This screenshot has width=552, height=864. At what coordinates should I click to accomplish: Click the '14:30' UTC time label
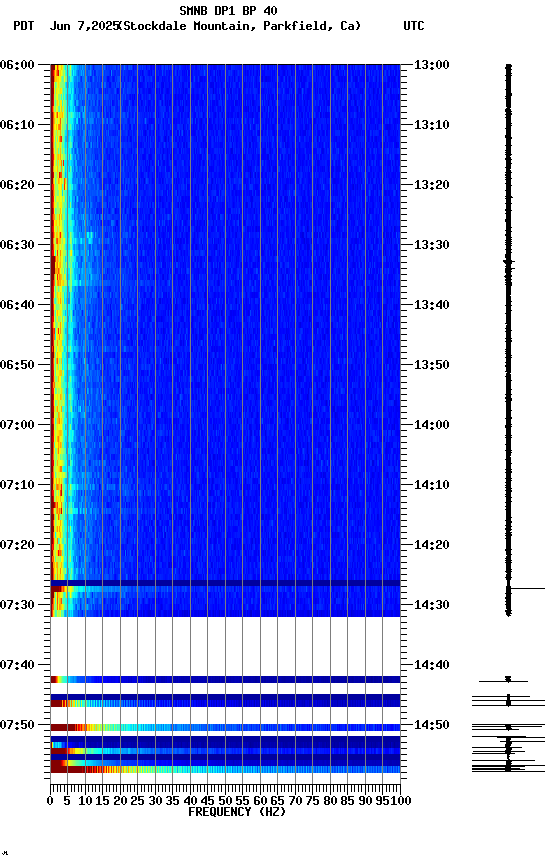432,606
